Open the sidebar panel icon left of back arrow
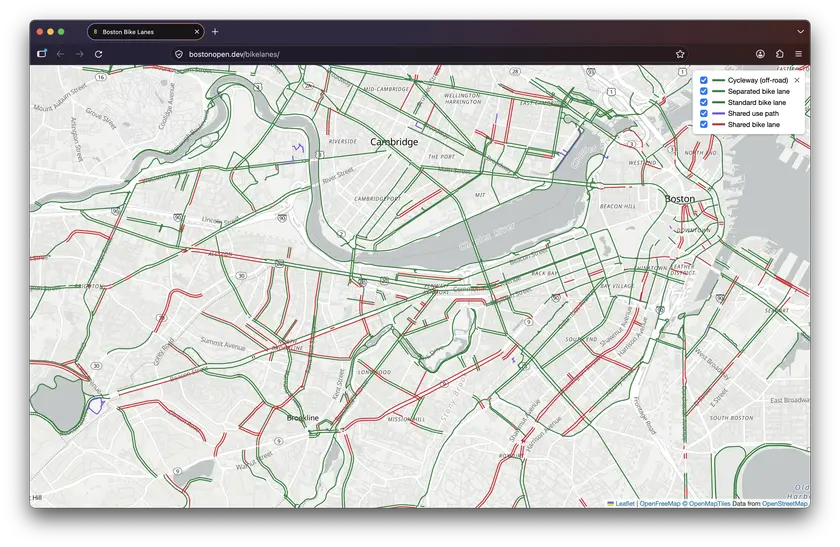 [x=42, y=54]
